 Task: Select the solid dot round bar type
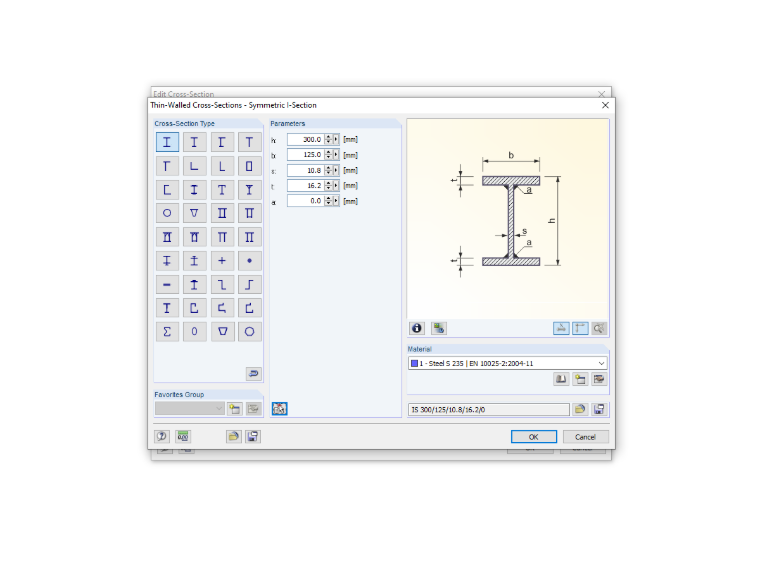(249, 261)
